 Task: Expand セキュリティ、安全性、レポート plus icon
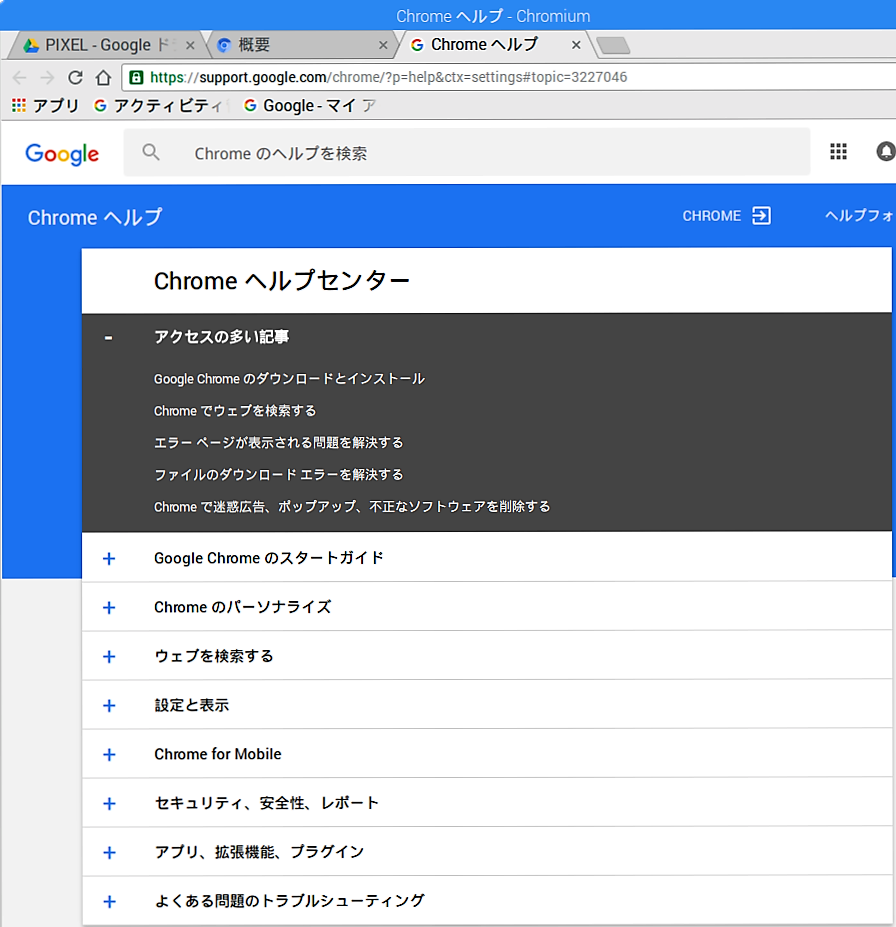point(109,804)
